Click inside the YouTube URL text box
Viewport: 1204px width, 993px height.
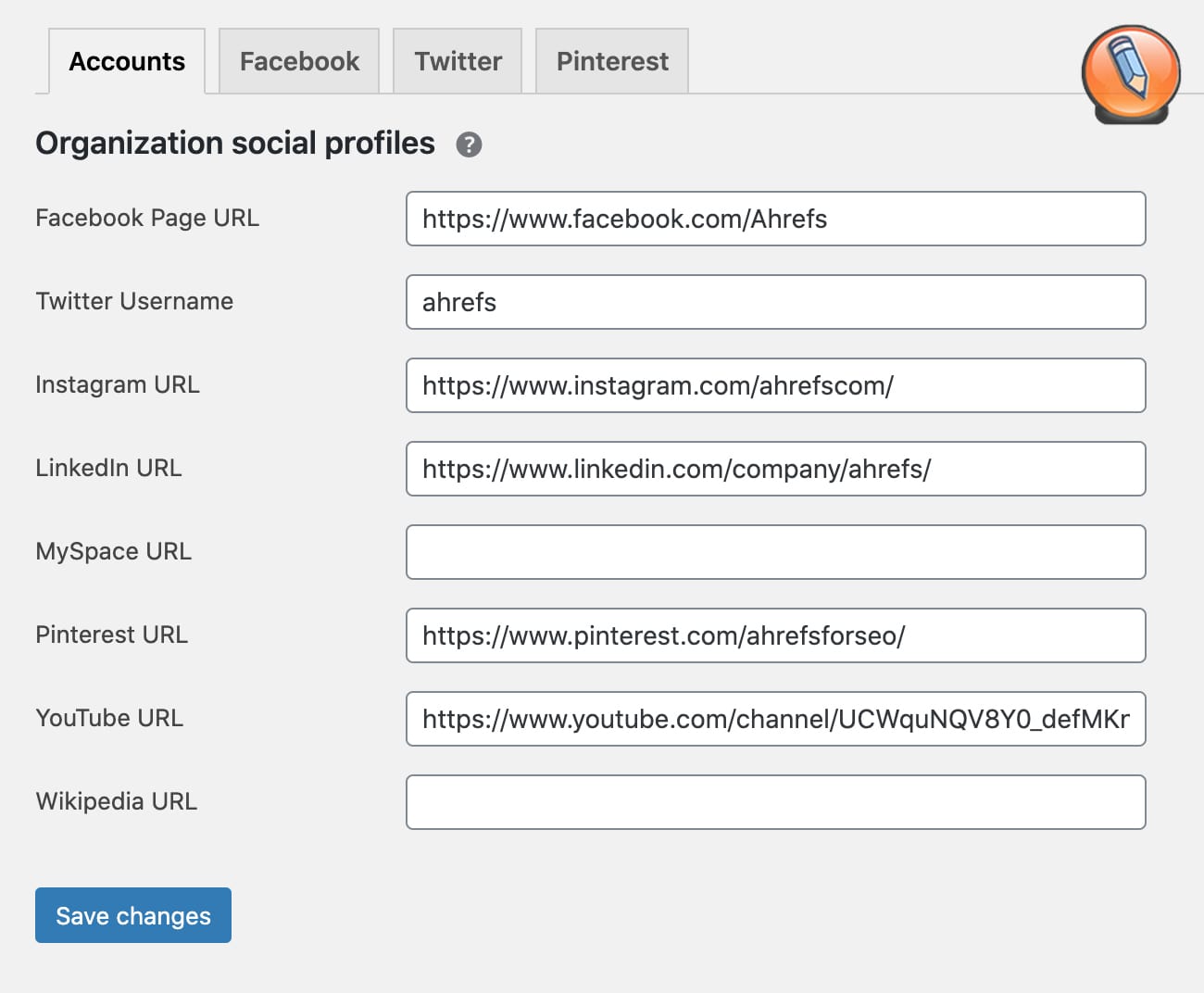coord(775,719)
